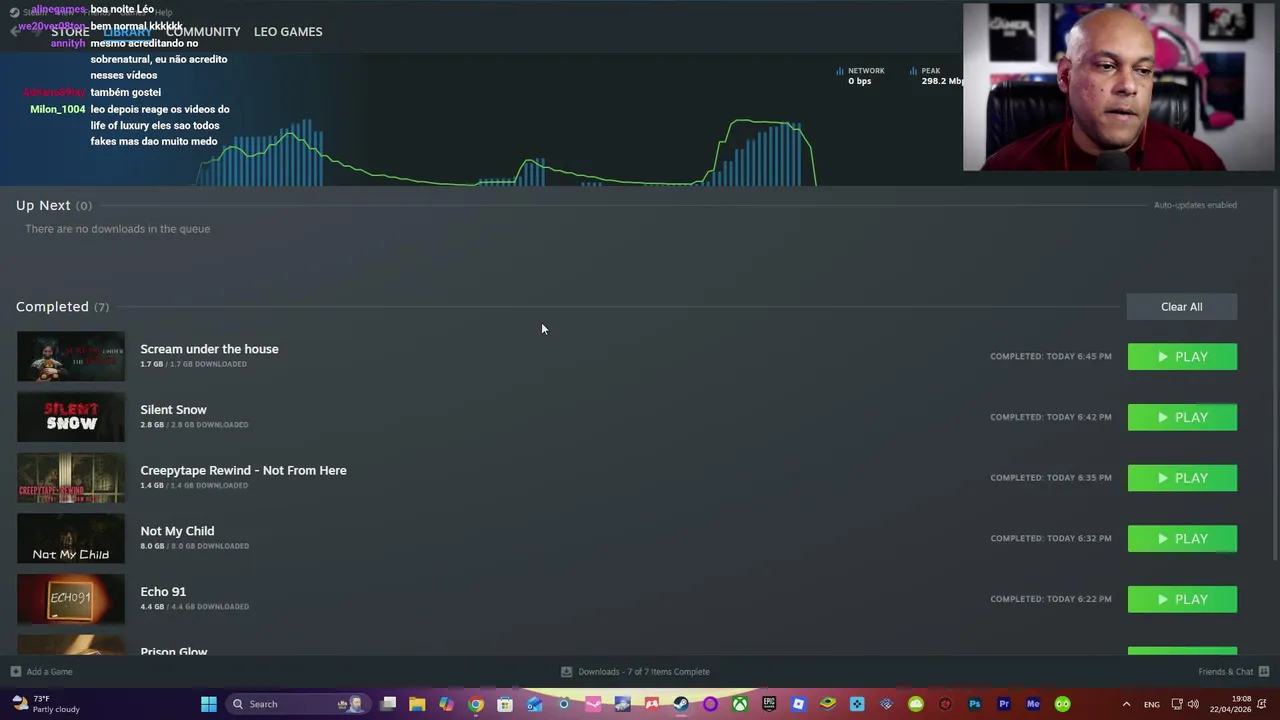Select 'Scream under the house' title
Image resolution: width=1280 pixels, height=720 pixels.
(x=209, y=349)
